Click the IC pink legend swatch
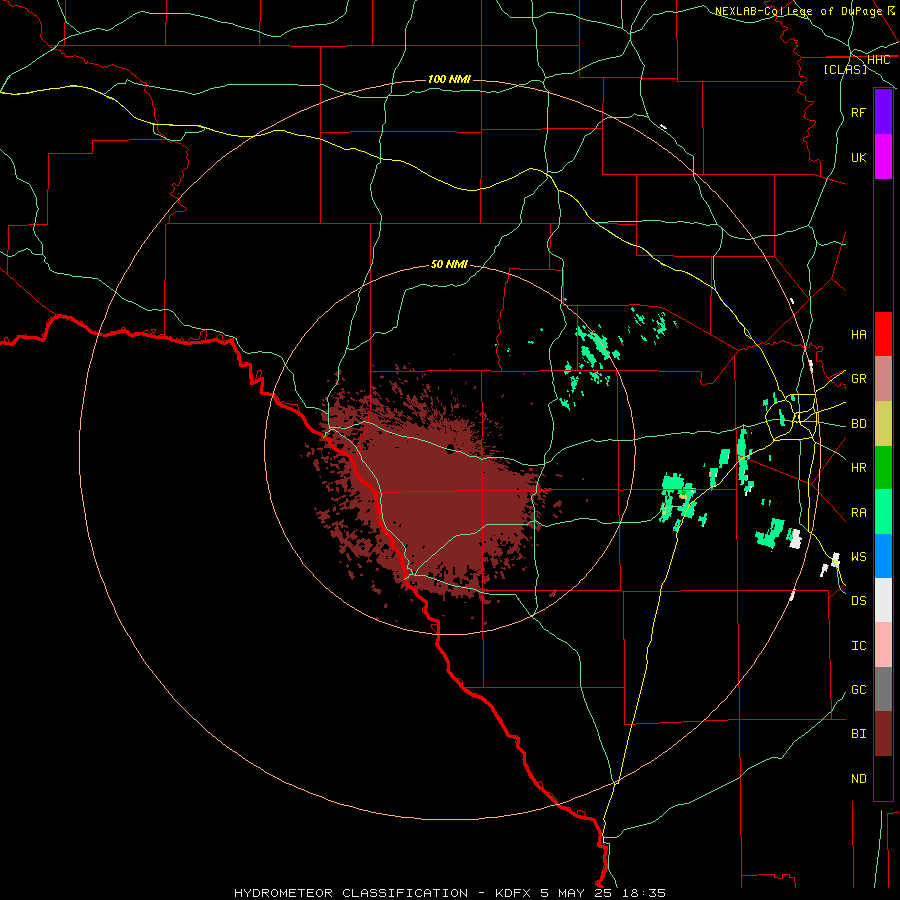 [x=883, y=645]
